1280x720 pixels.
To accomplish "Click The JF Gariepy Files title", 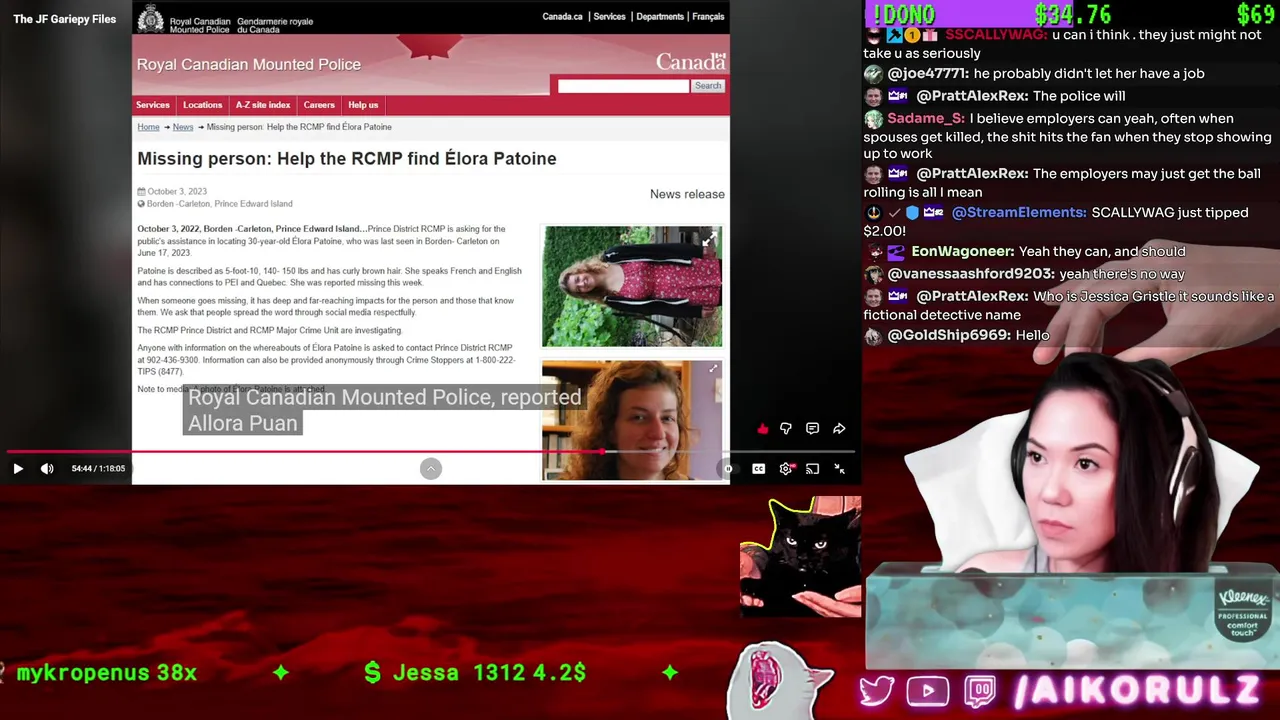I will [x=64, y=19].
